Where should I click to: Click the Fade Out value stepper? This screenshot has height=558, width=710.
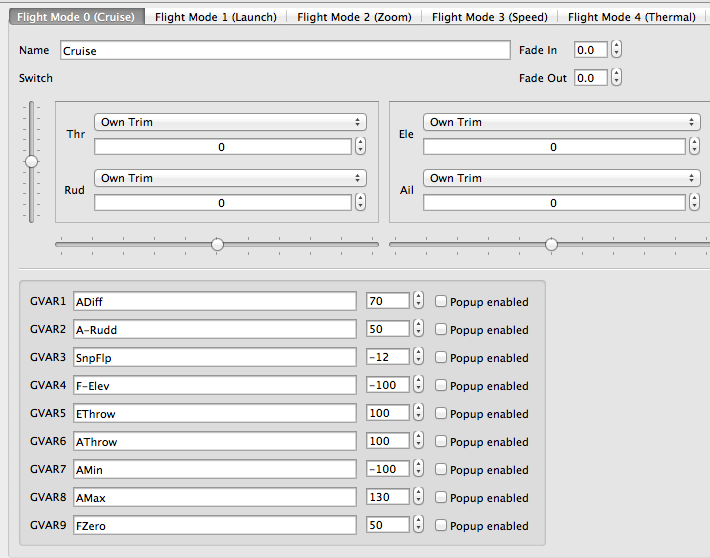pyautogui.click(x=617, y=78)
